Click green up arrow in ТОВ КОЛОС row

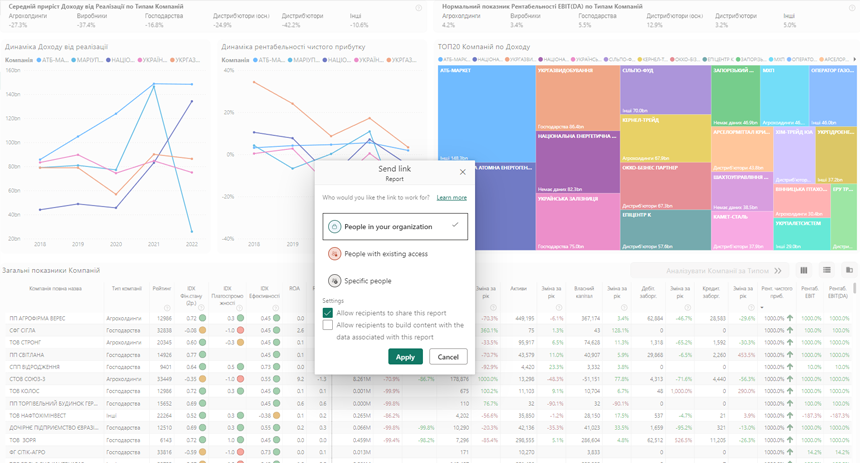coord(790,391)
